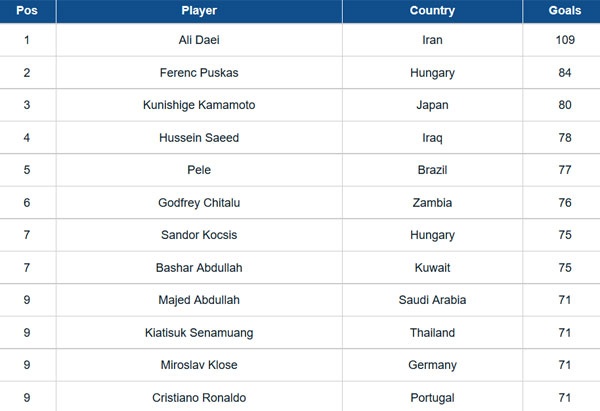This screenshot has height=411, width=600.
Task: Click the Player column header
Action: pyautogui.click(x=199, y=11)
